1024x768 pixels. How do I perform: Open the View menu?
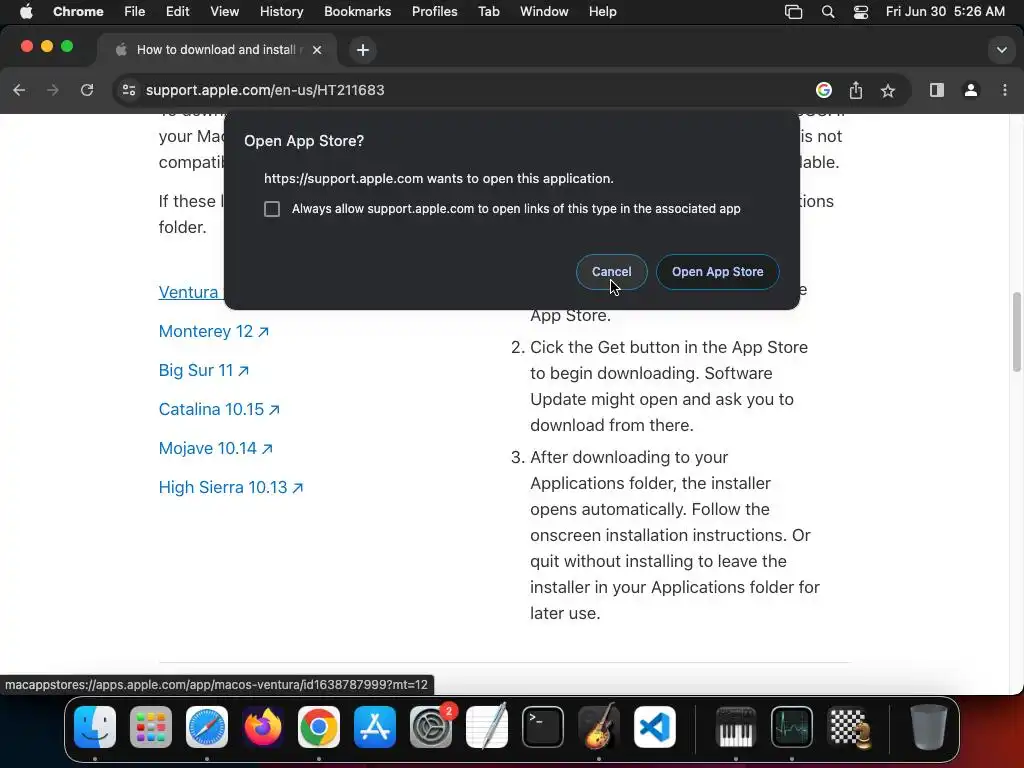coord(225,12)
